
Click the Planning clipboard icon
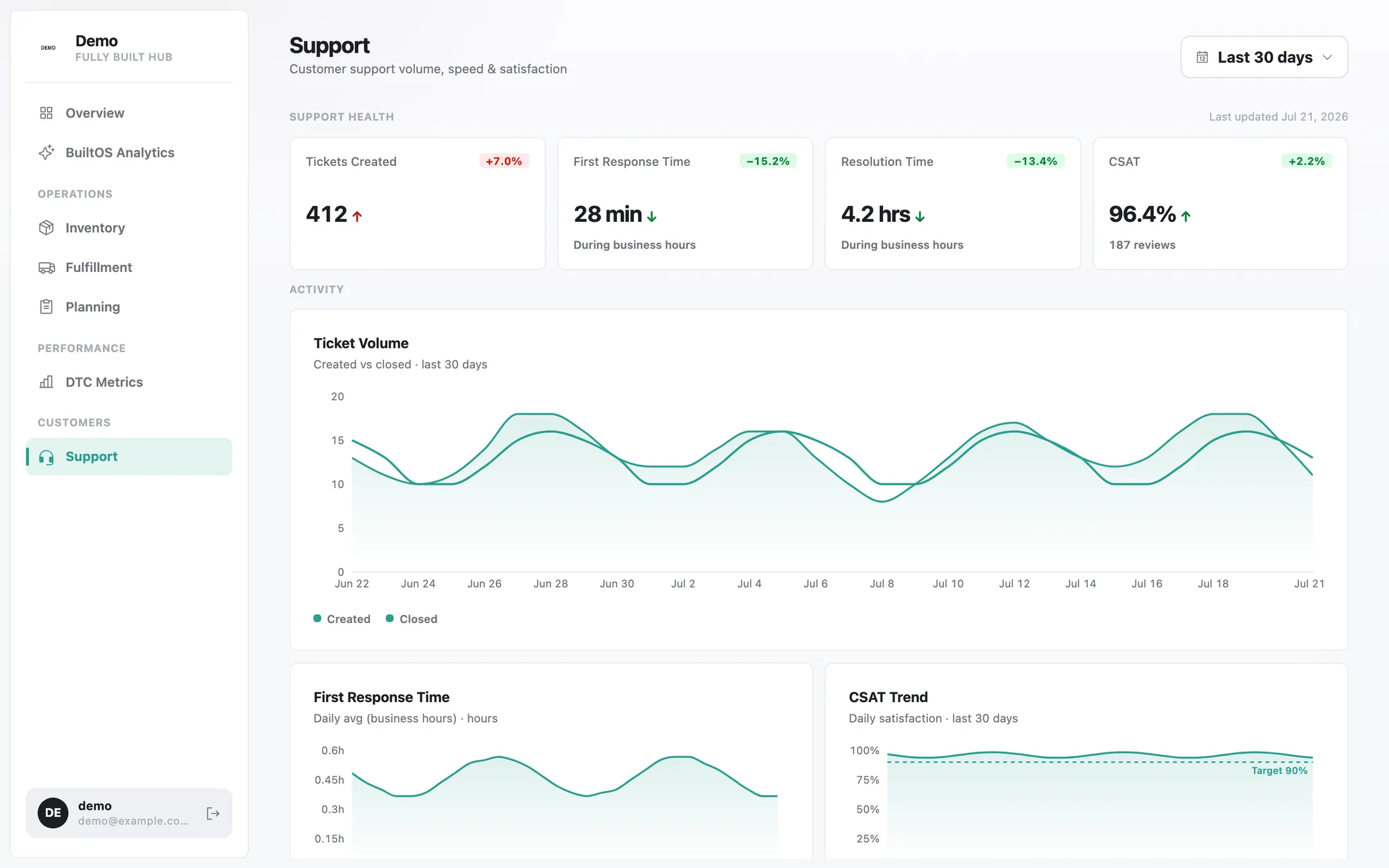pyautogui.click(x=46, y=307)
